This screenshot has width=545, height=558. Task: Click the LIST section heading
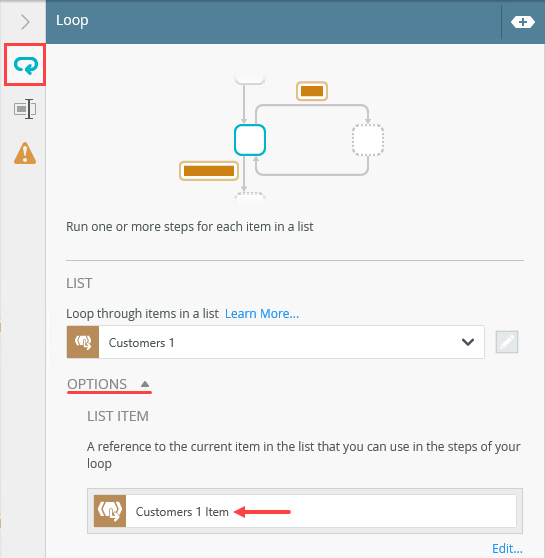(79, 283)
